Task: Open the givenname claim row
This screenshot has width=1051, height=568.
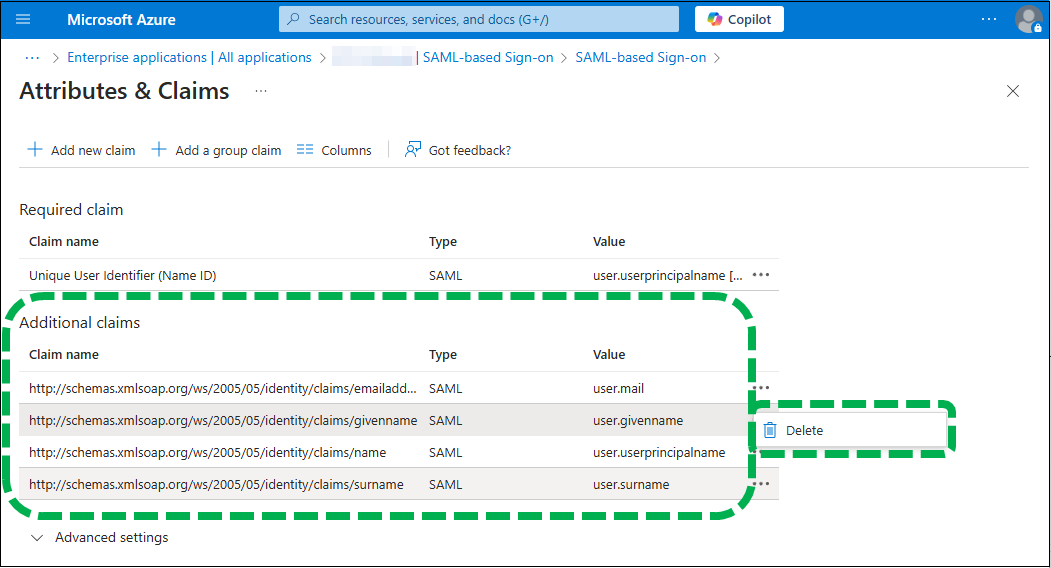Action: click(x=222, y=420)
